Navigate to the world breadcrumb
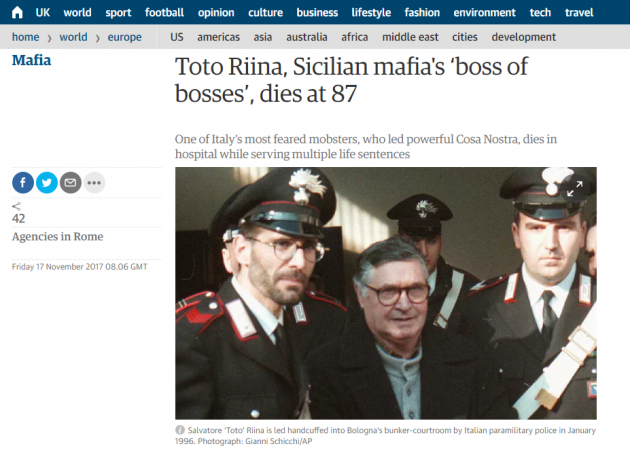Image resolution: width=630 pixels, height=459 pixels. pos(73,37)
